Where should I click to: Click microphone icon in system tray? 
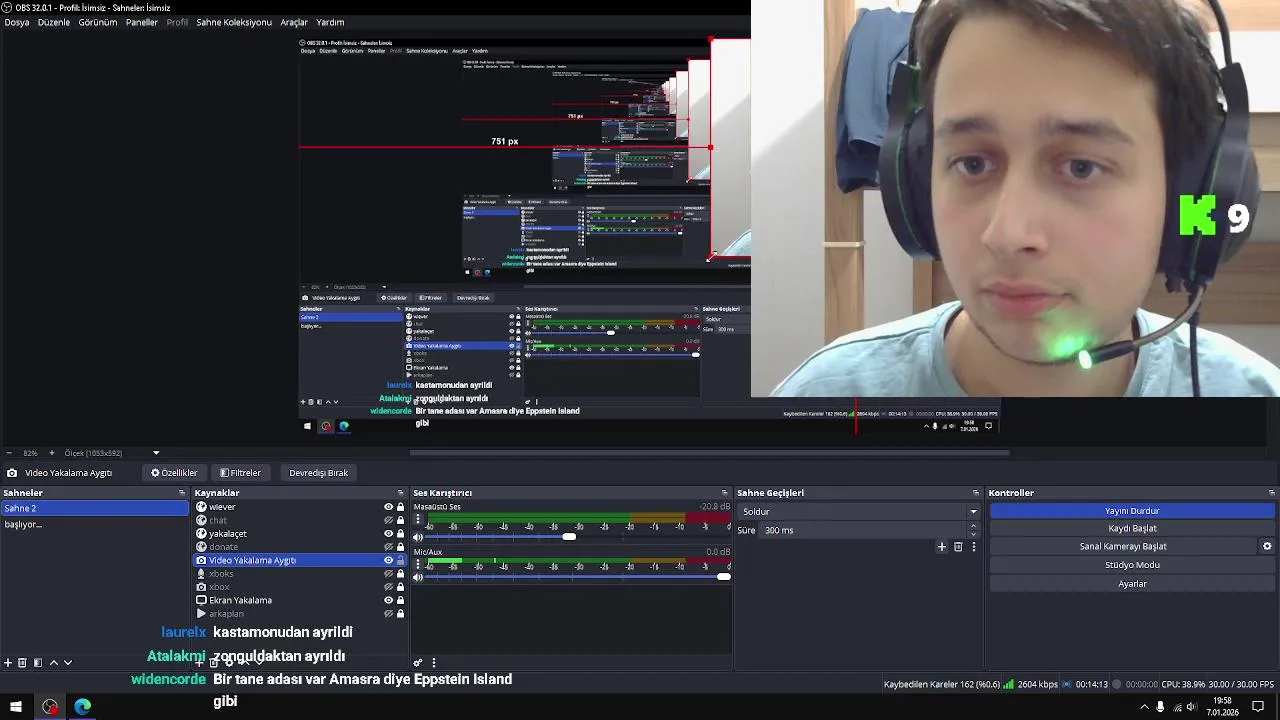[1160, 707]
